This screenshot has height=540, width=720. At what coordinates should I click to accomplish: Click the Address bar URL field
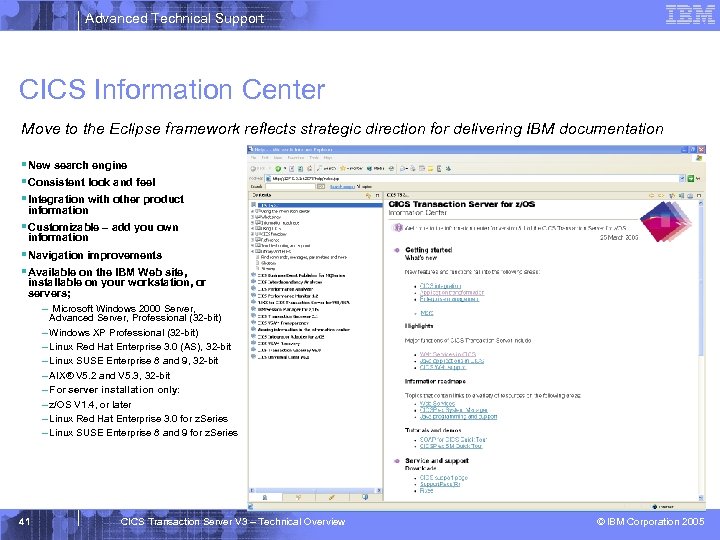[472, 179]
